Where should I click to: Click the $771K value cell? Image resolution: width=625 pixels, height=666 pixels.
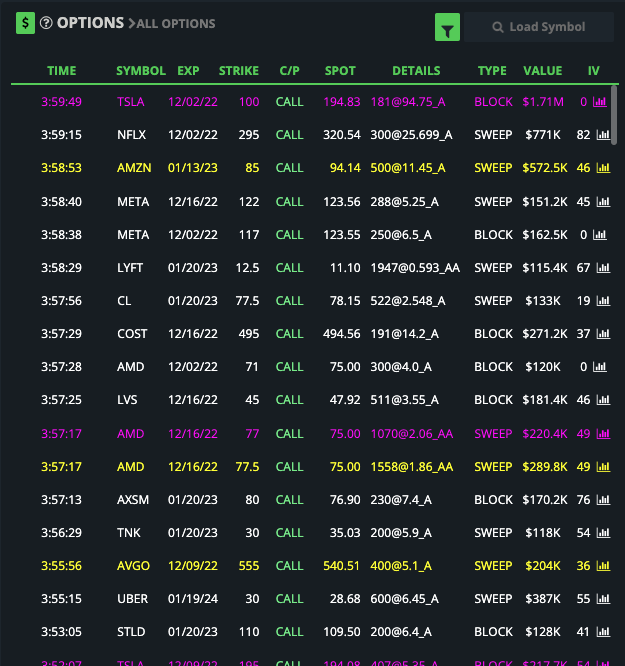click(x=543, y=135)
